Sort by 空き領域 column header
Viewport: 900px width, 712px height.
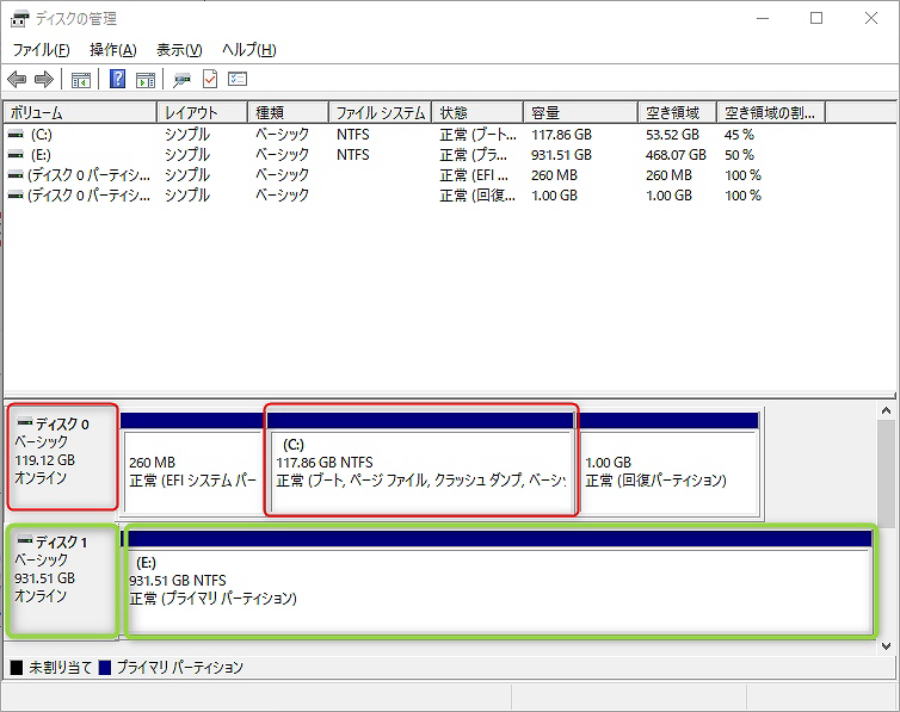point(677,113)
